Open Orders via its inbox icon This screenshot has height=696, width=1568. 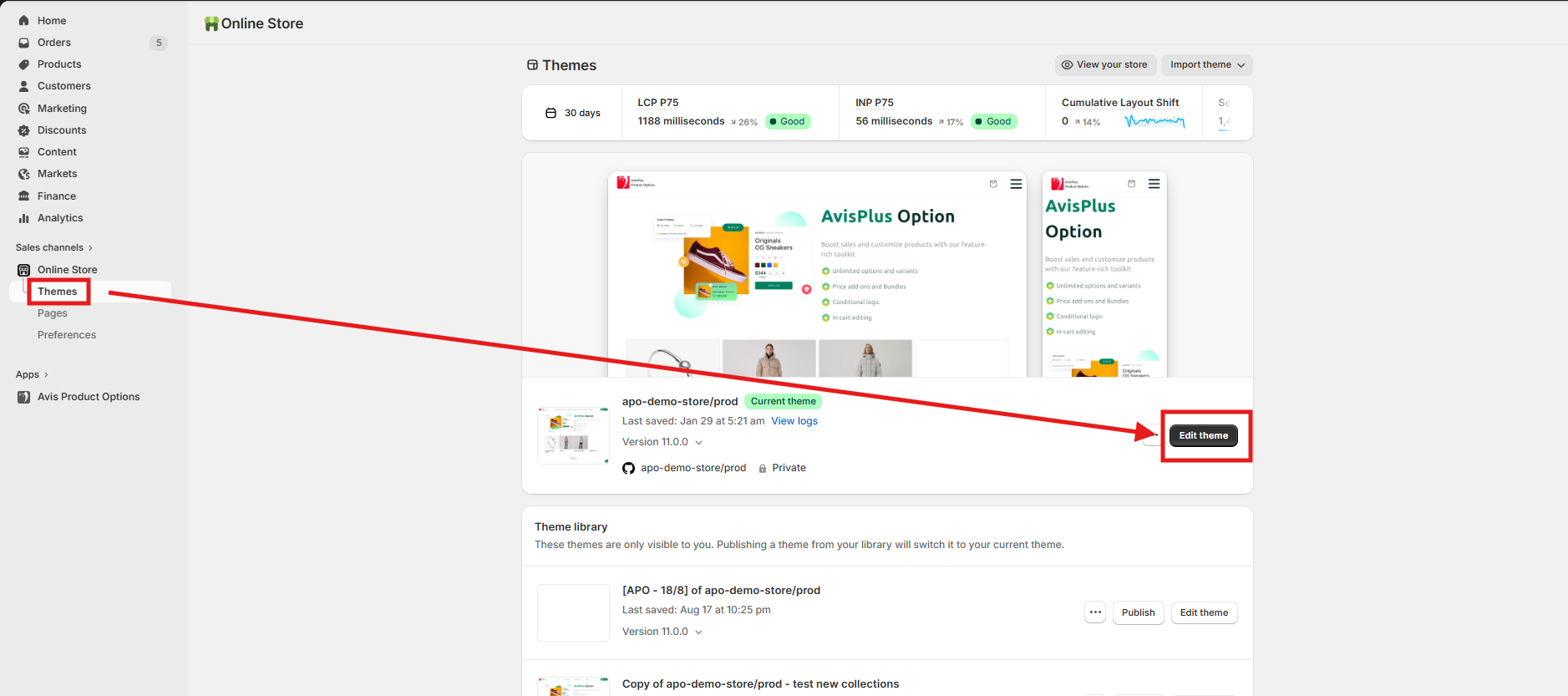pyautogui.click(x=23, y=43)
